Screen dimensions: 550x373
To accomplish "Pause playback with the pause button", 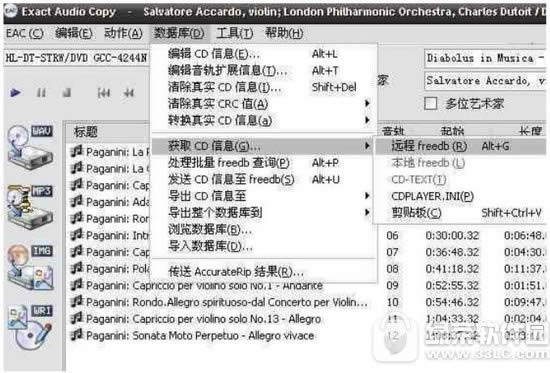I will (41, 93).
